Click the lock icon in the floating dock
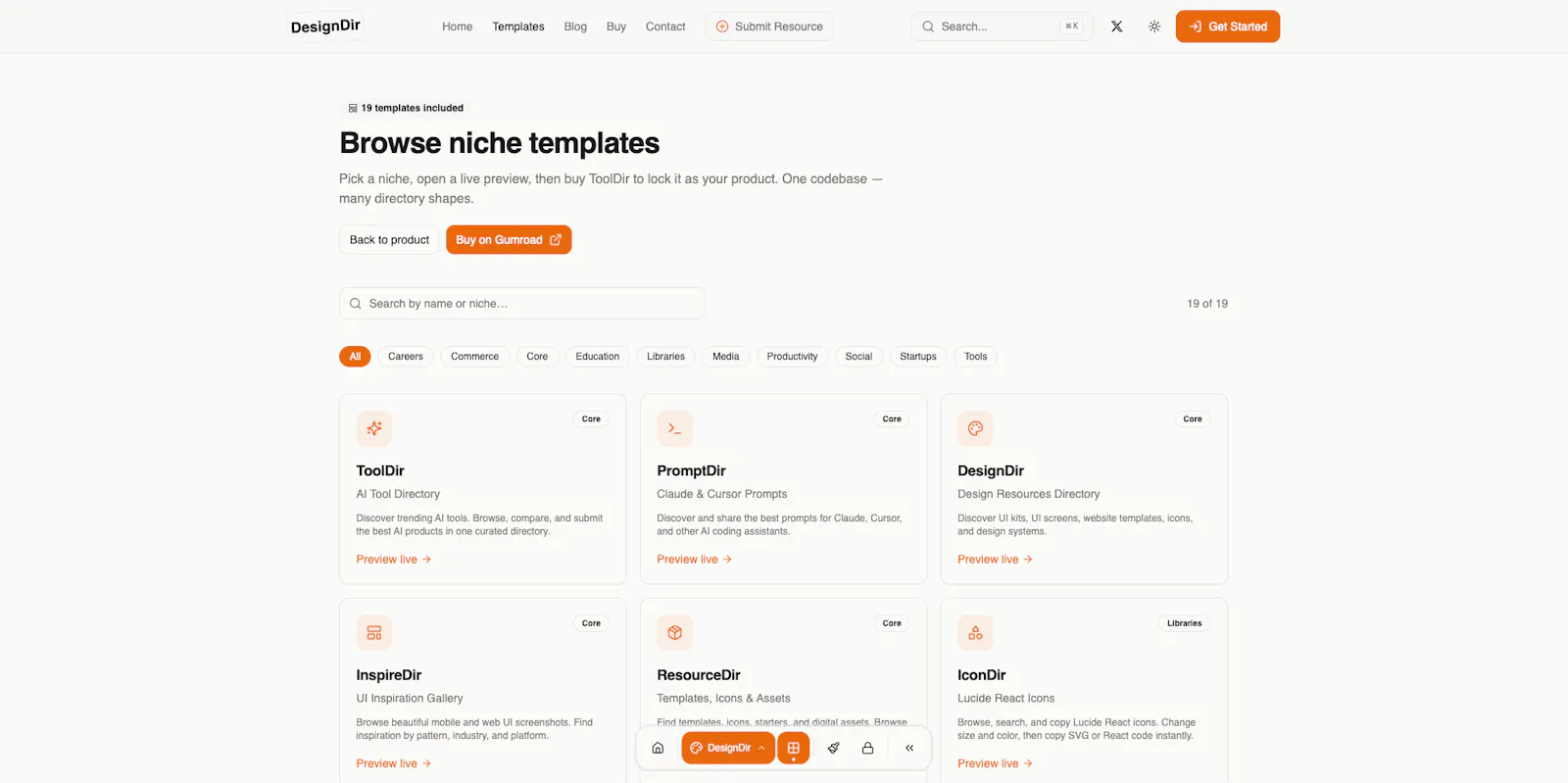 coord(867,748)
